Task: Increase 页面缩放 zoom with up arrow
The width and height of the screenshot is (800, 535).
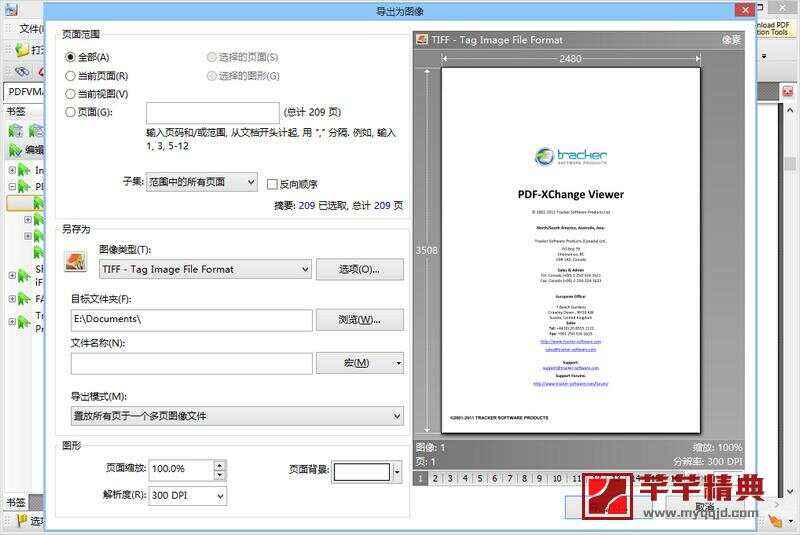Action: (x=219, y=465)
